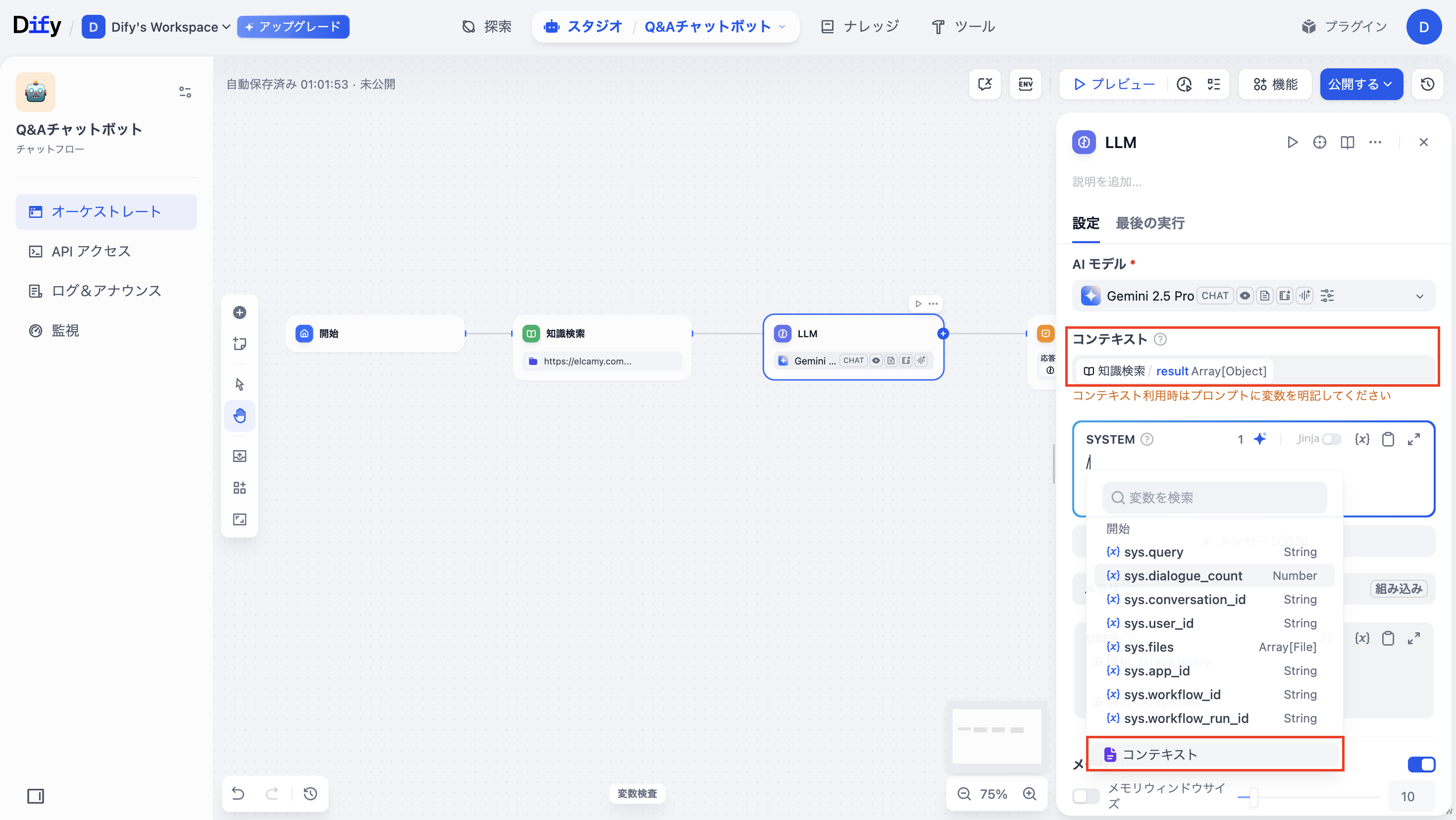This screenshot has height=820, width=1456.
Task: Expand the SYSTEM prompt editor
Action: (x=1413, y=439)
